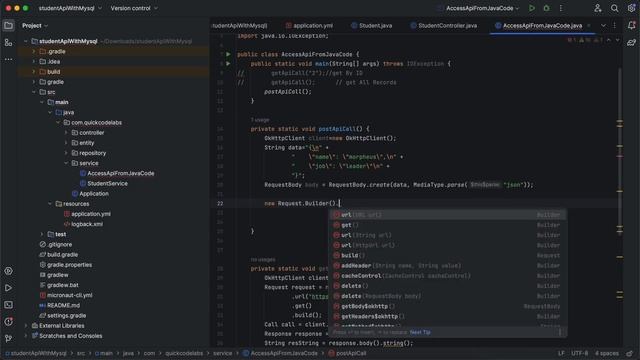Image resolution: width=640 pixels, height=360 pixels.
Task: Open studentApiWithMysql project dropdown
Action: [x=70, y=8]
